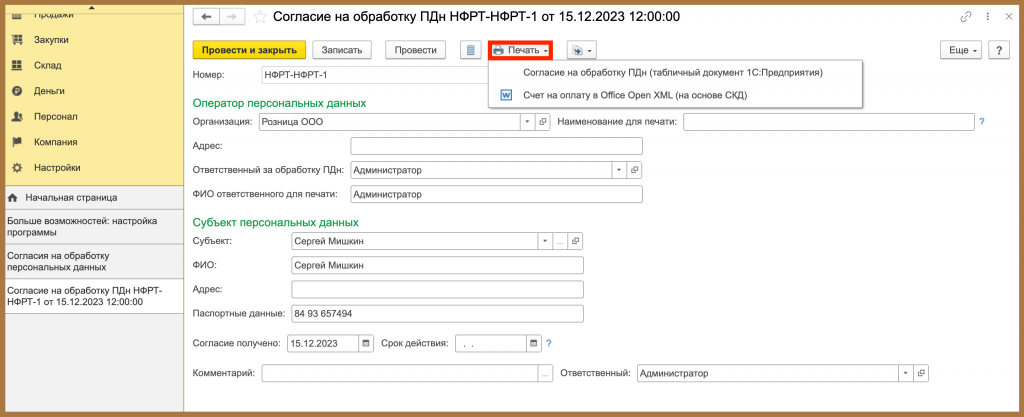Click the Печать dropdown button
The height and width of the screenshot is (417, 1024).
point(520,50)
